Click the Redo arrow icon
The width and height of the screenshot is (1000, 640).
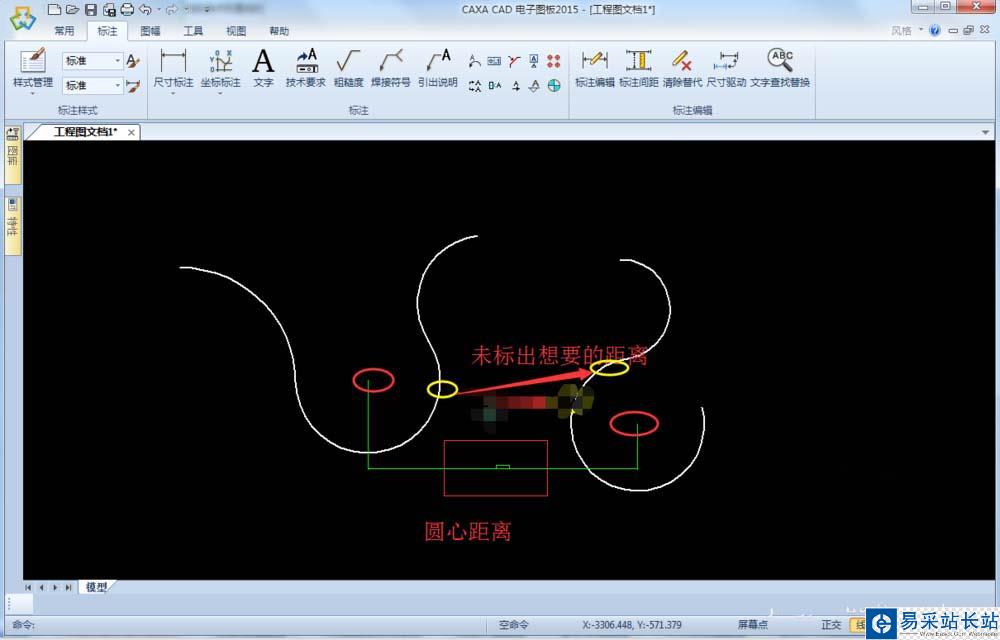(x=172, y=10)
